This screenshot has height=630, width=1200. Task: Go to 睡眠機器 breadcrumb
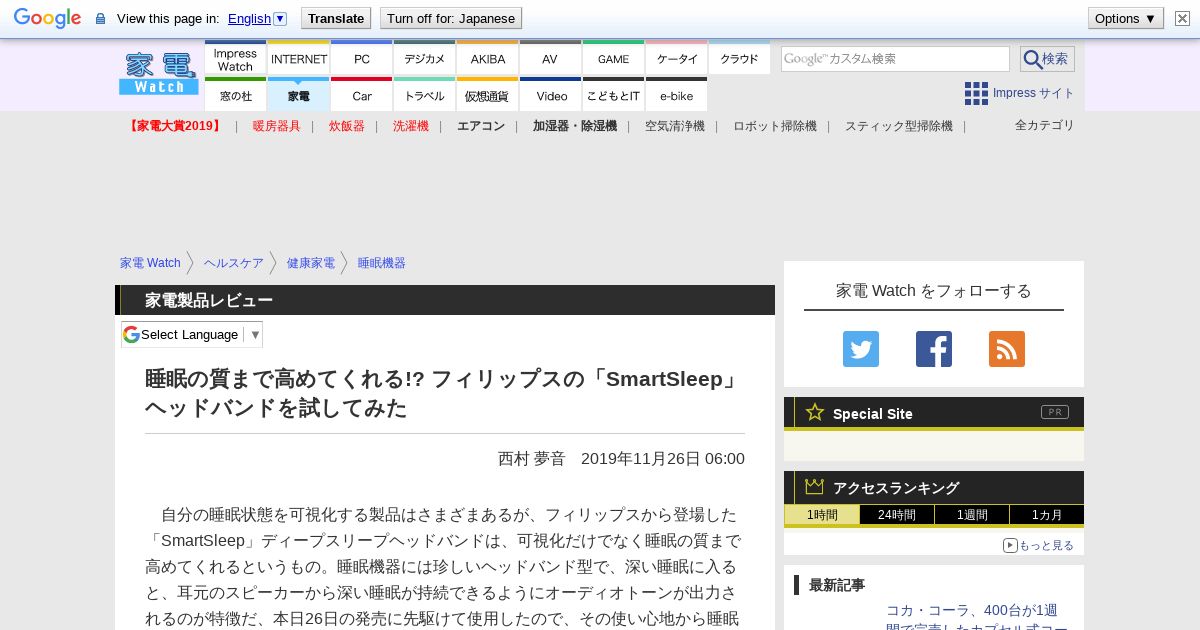click(382, 263)
